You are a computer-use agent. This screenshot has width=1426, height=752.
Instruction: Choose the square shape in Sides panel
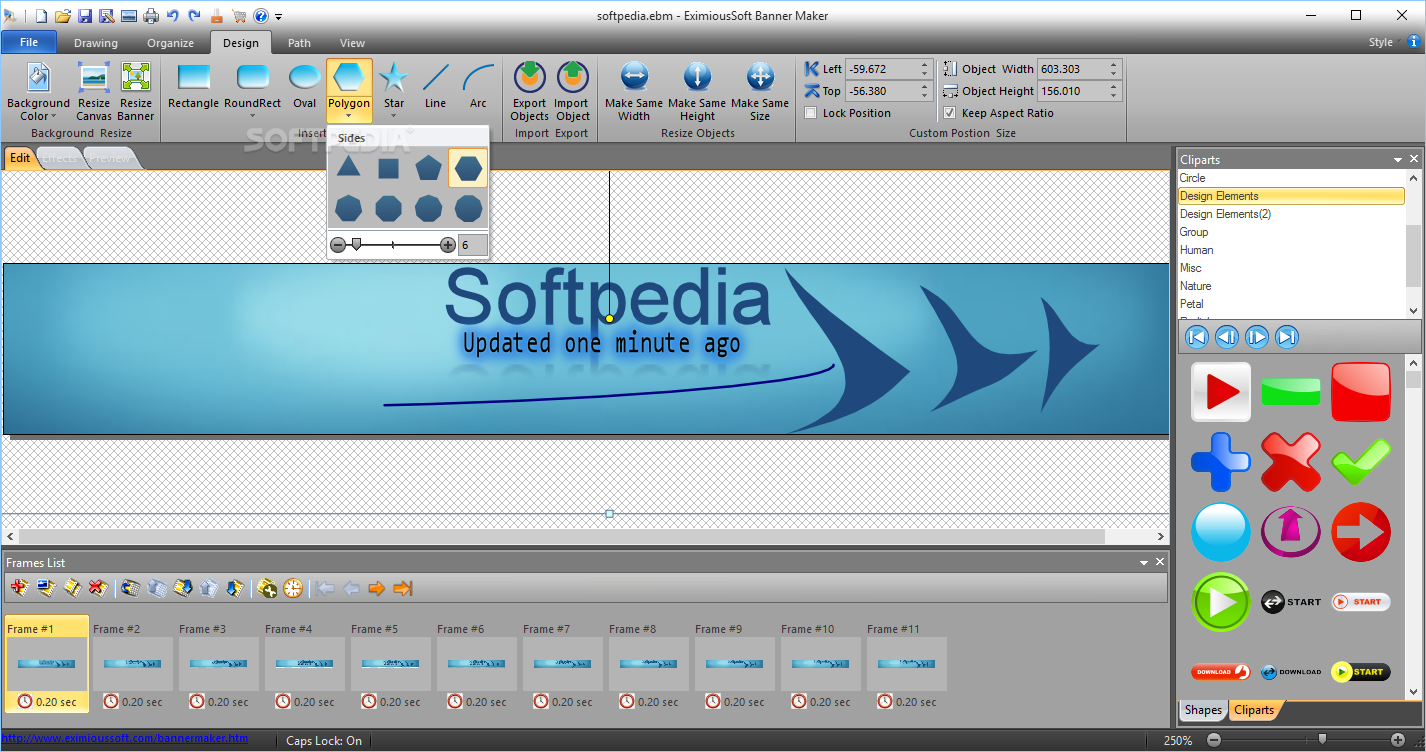pyautogui.click(x=388, y=168)
